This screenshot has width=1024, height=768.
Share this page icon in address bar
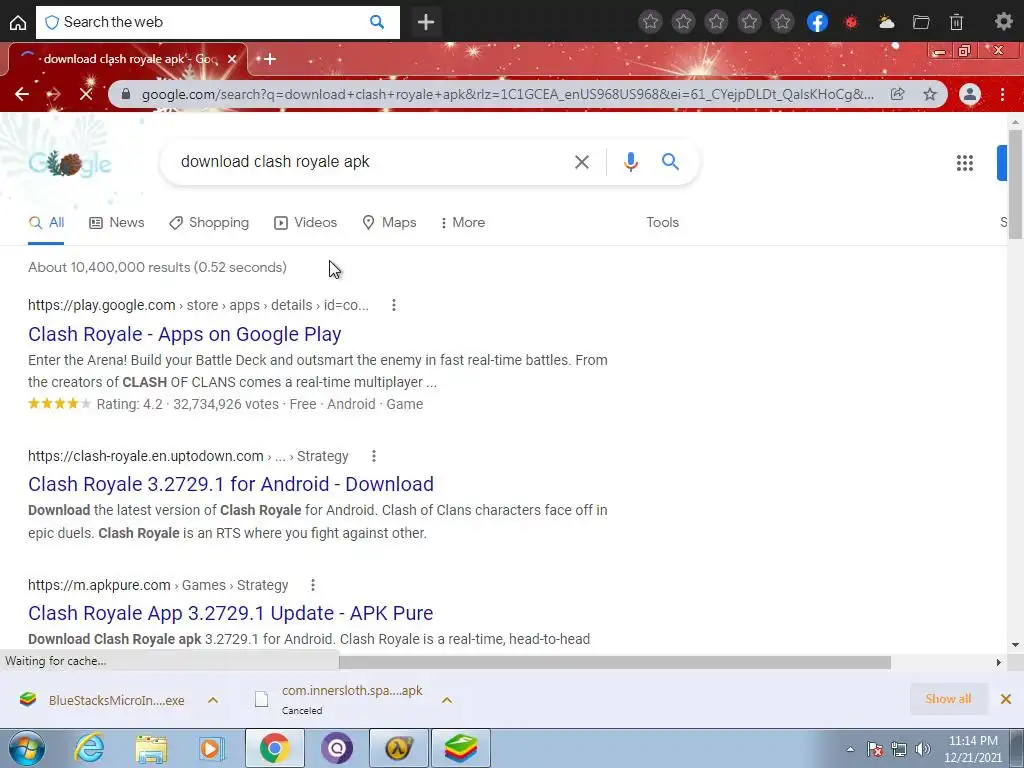(x=898, y=94)
